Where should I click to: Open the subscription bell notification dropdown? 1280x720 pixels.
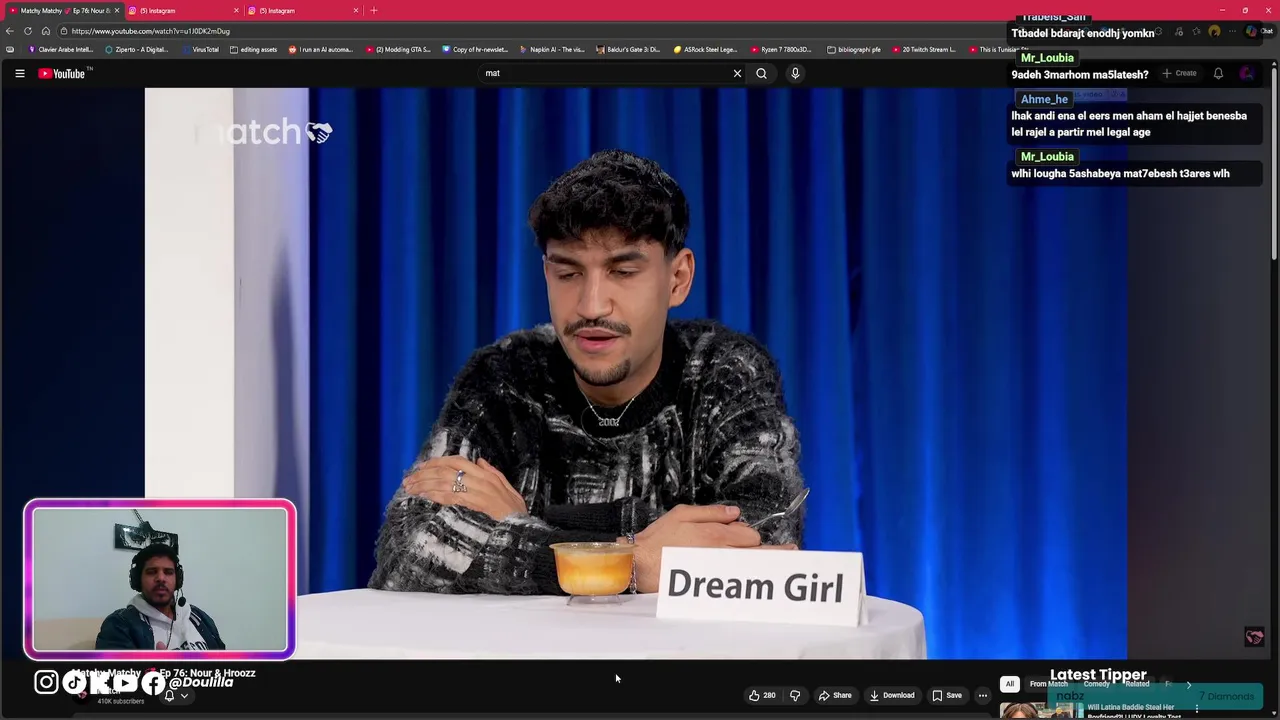pyautogui.click(x=175, y=696)
